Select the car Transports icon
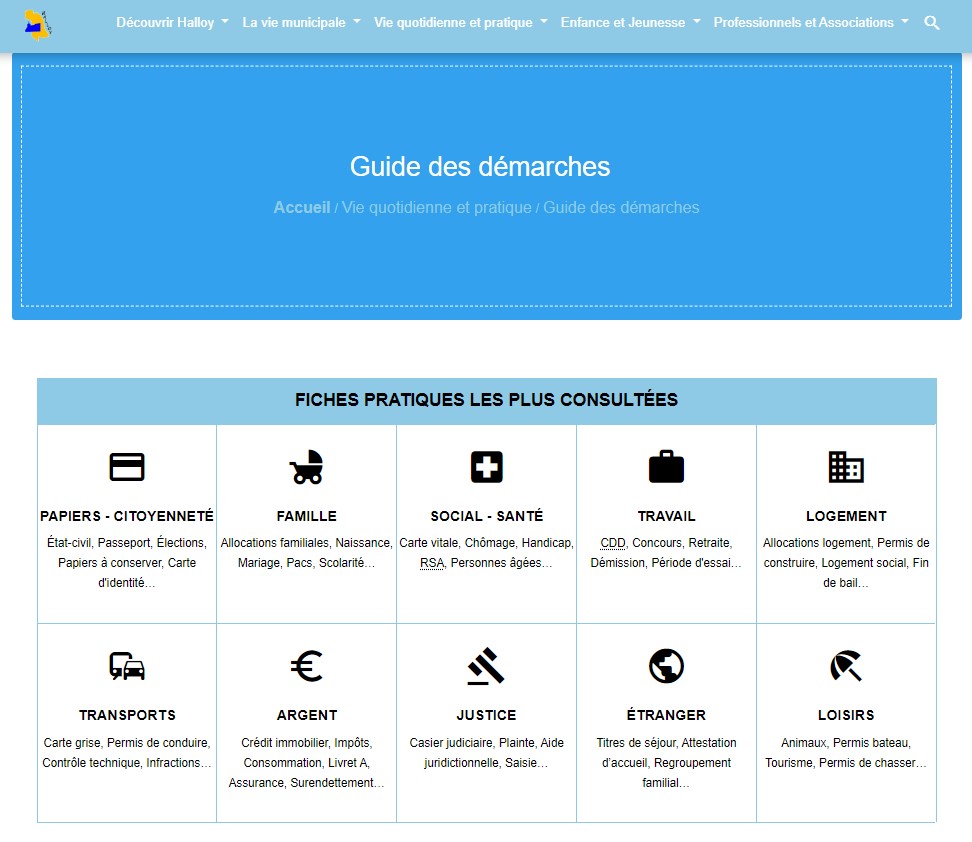The image size is (972, 842). click(127, 666)
